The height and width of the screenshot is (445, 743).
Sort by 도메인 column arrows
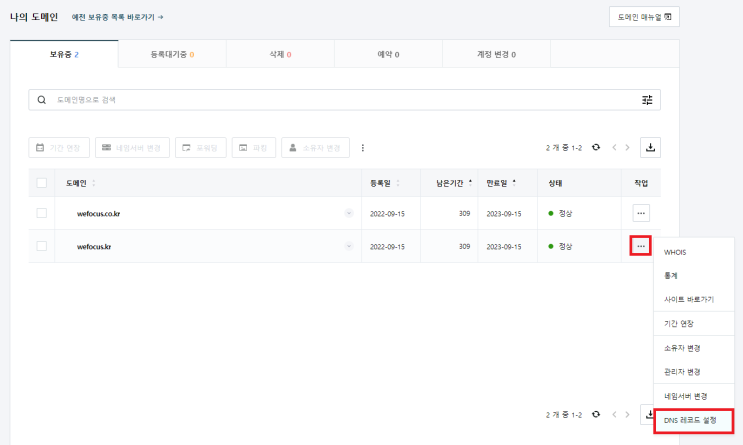[94, 183]
